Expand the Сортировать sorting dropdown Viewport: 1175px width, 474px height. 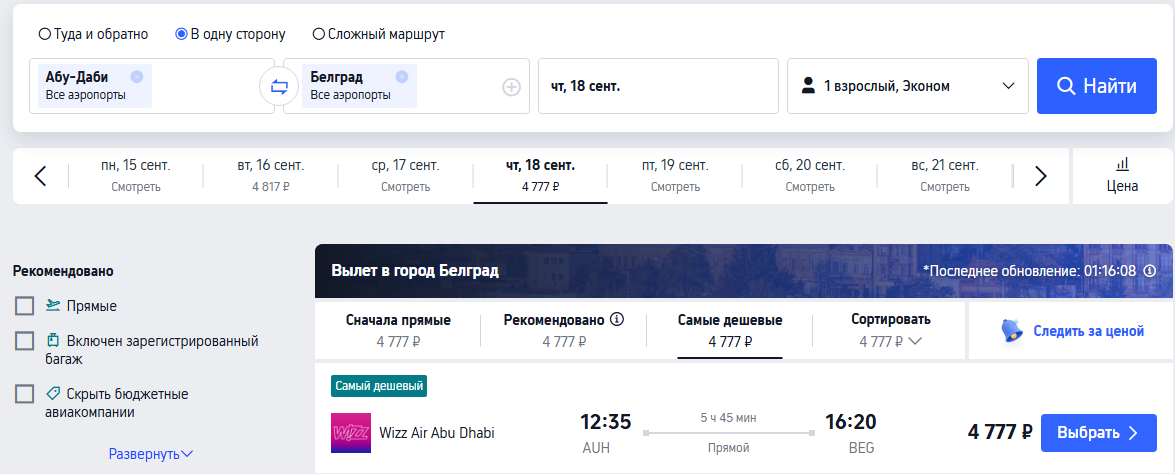click(x=890, y=330)
